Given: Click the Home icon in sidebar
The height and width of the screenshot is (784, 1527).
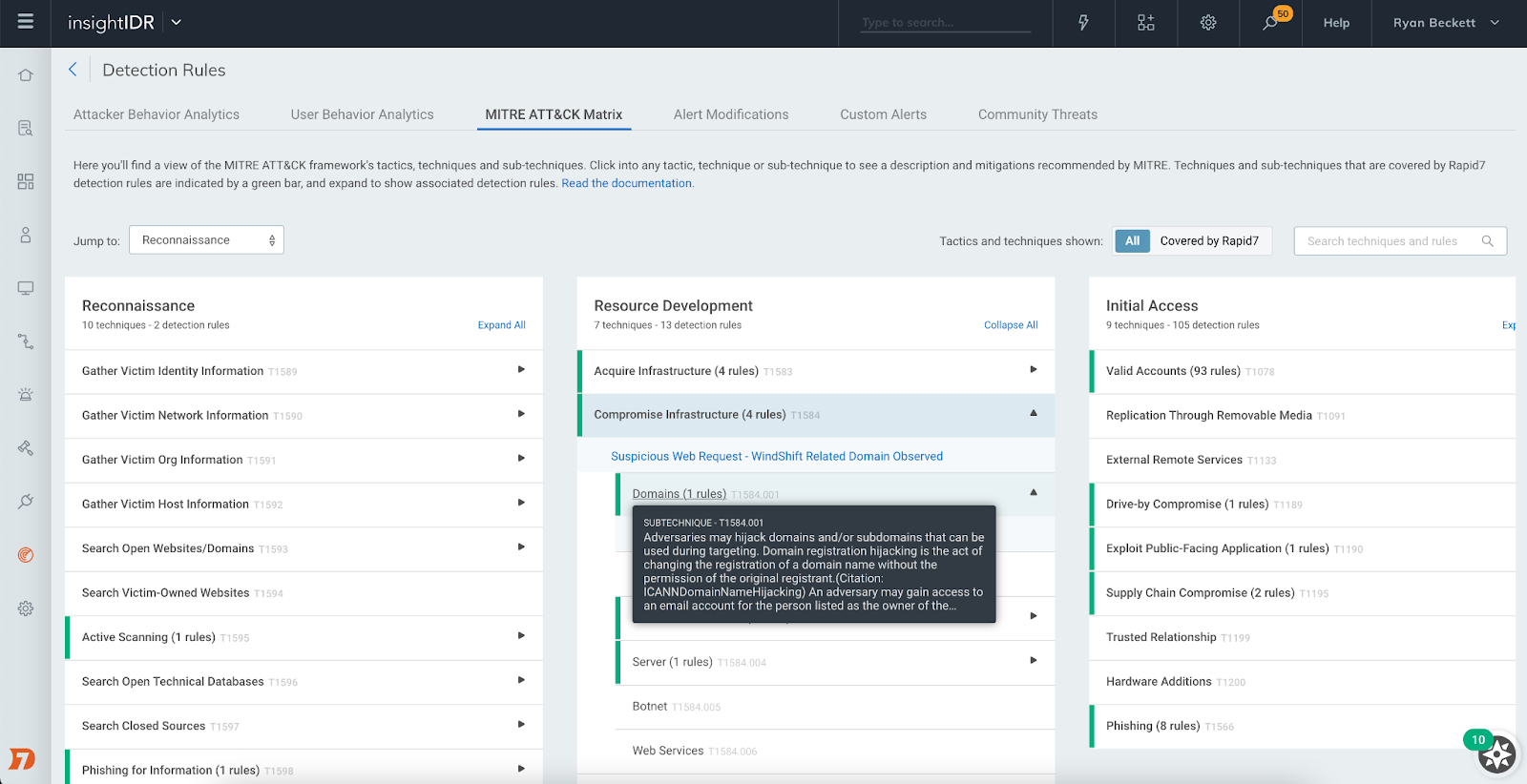Looking at the screenshot, I should pos(26,75).
